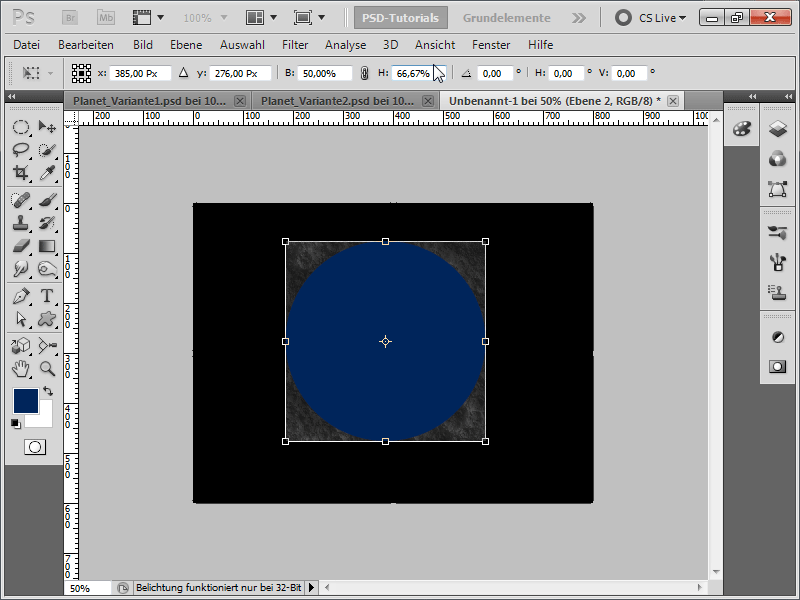Expand the toolbox panel double arrows

coord(11,96)
